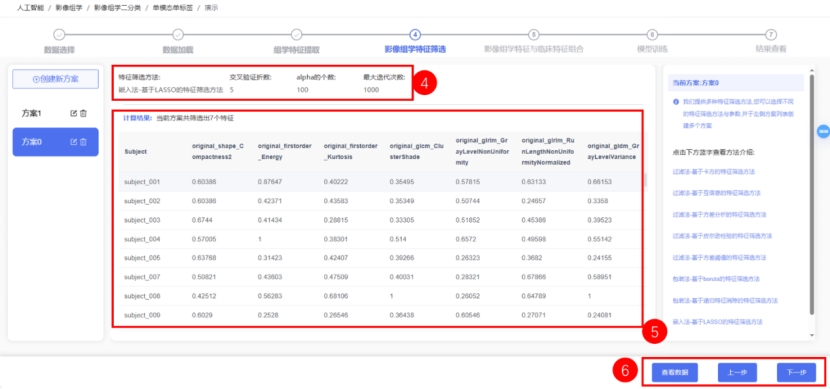Click 单模态单标签 breadcrumb

173,8
